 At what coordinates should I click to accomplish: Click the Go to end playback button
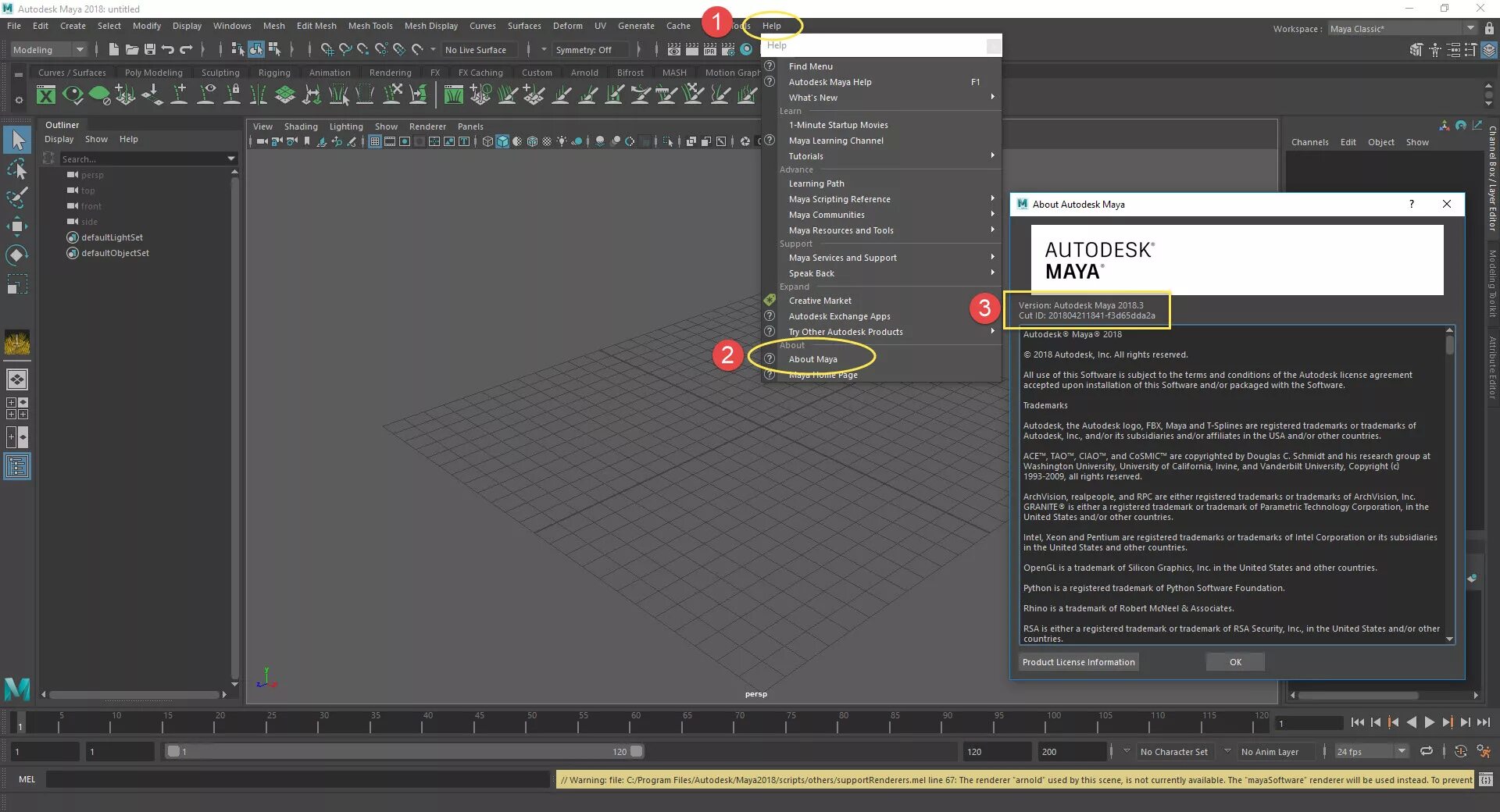click(x=1483, y=722)
